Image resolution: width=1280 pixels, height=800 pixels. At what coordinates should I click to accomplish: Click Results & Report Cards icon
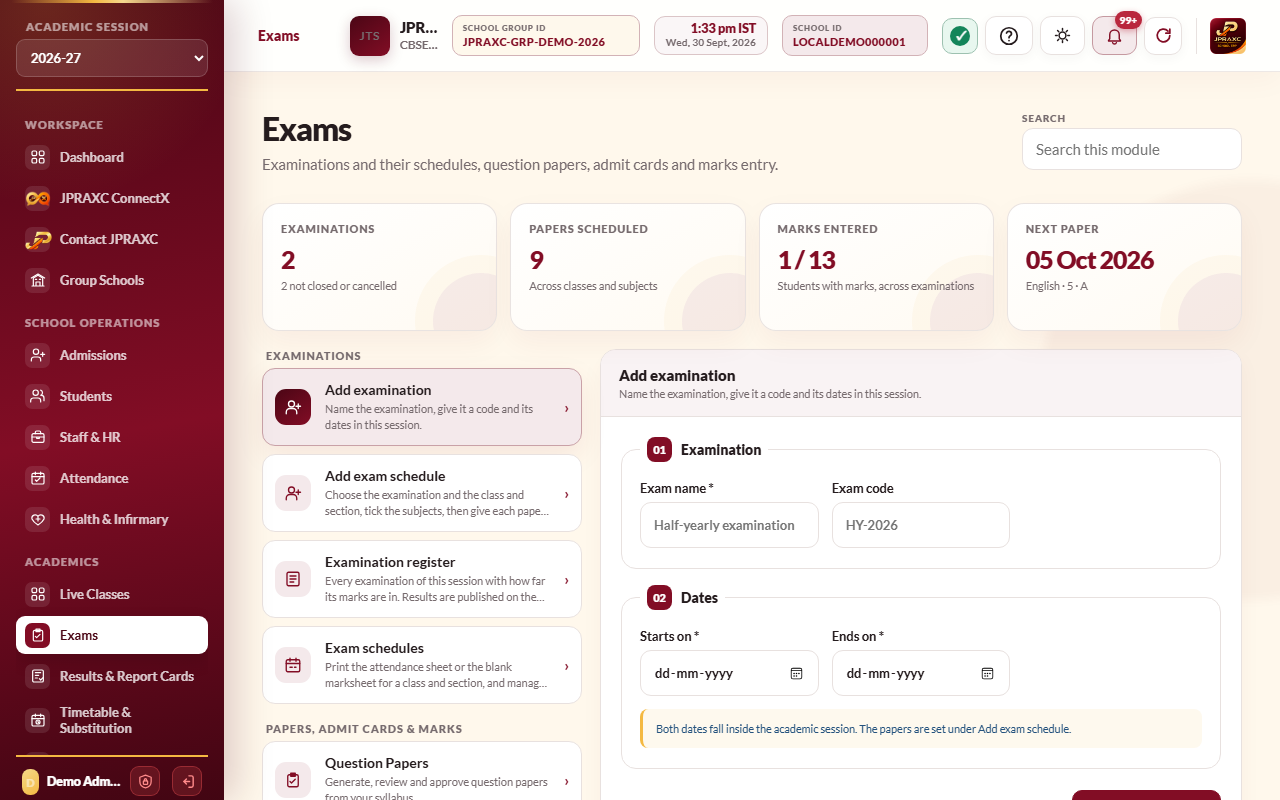pyautogui.click(x=38, y=676)
